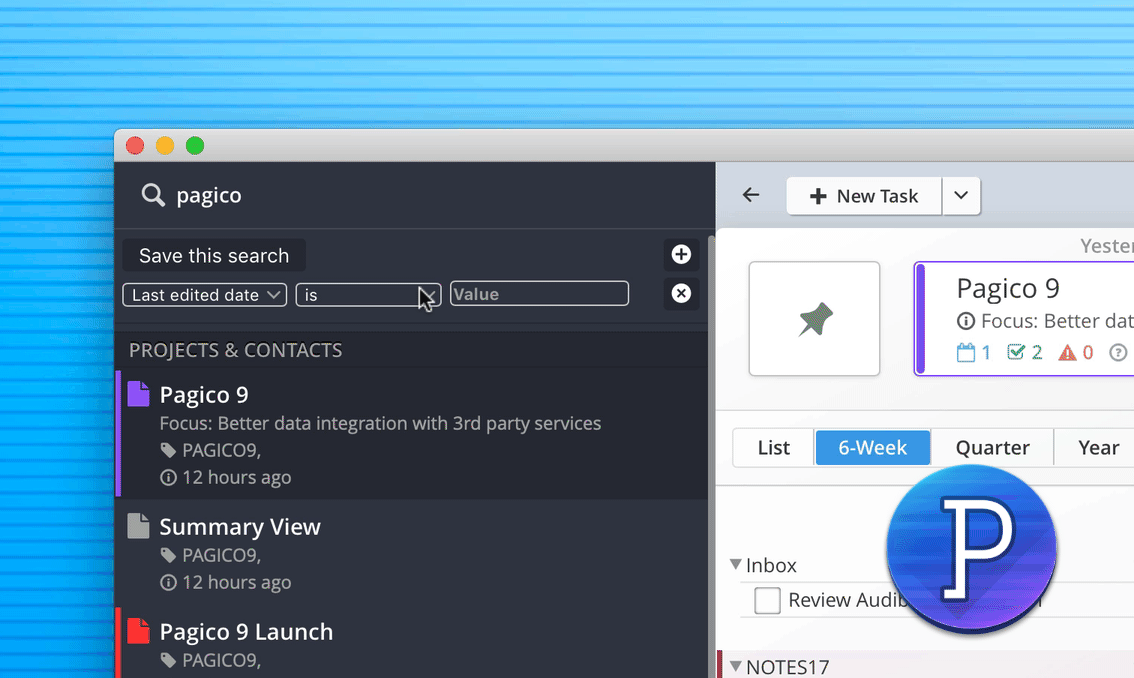Open the New Task dropdown arrow

[x=961, y=196]
